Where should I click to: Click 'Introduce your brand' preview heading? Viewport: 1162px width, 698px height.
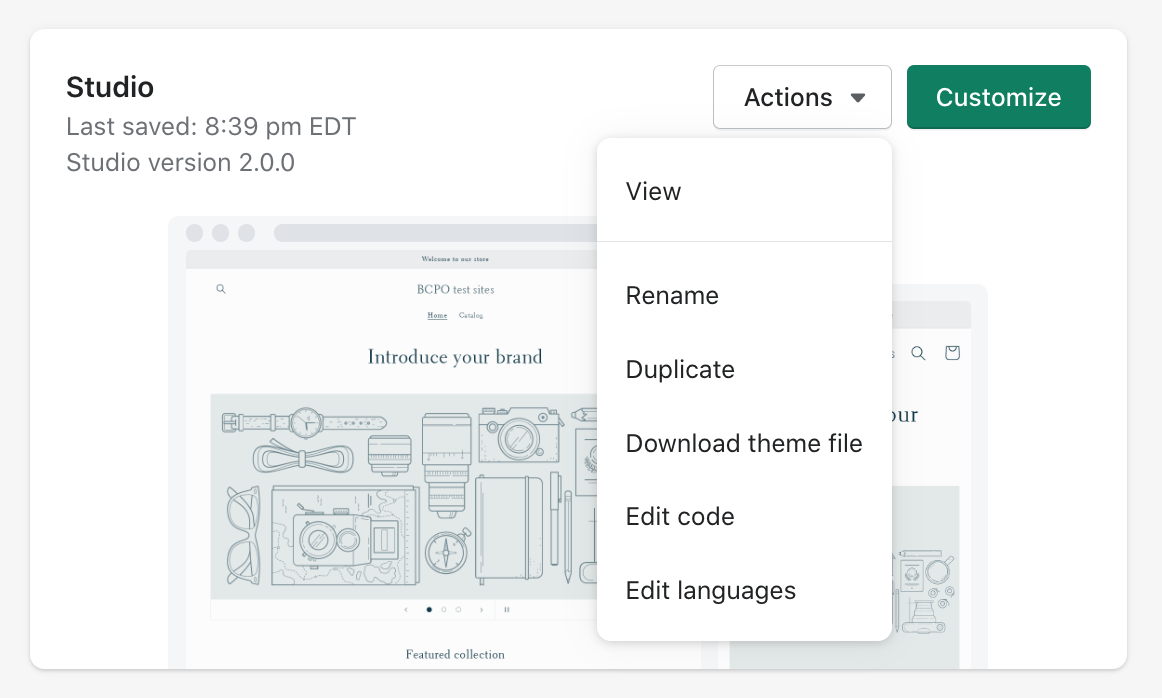455,357
